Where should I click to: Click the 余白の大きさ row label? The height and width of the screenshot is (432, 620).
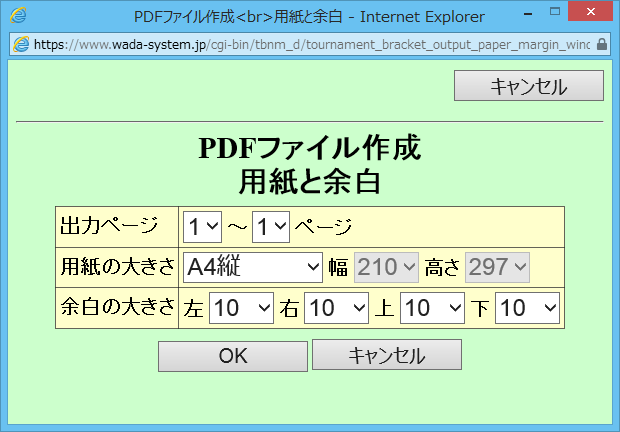pyautogui.click(x=117, y=307)
